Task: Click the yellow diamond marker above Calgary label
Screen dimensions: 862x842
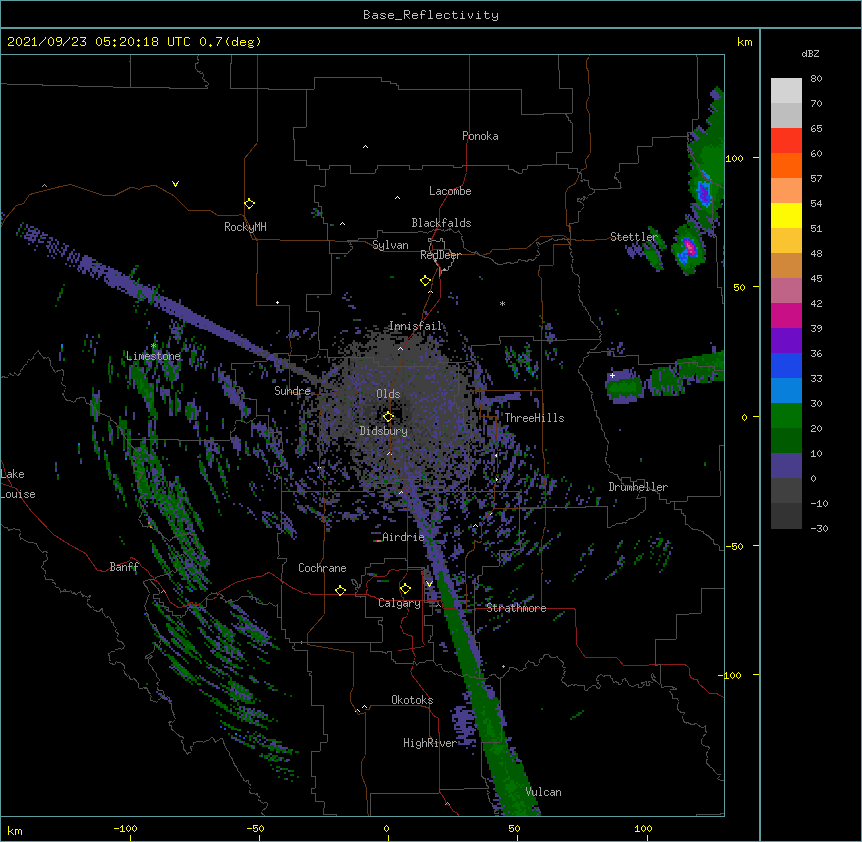Action: tap(405, 589)
